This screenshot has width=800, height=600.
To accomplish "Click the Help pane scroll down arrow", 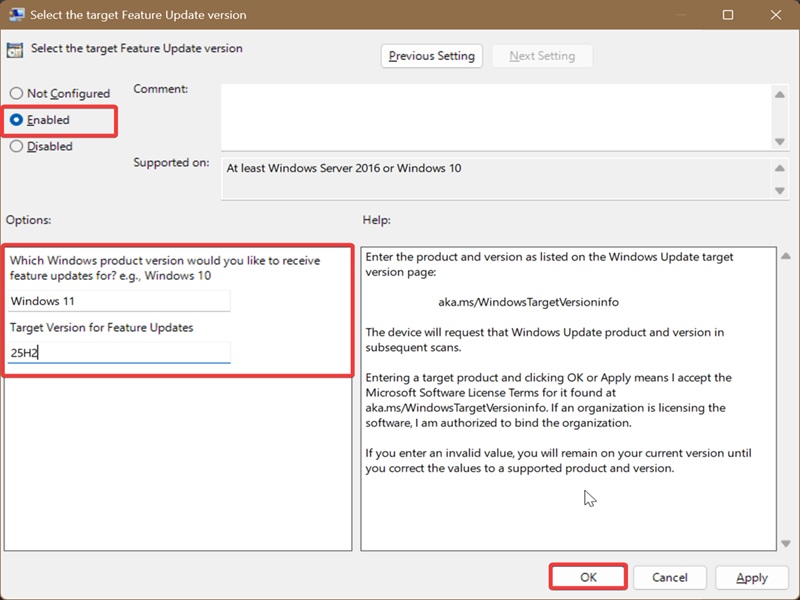I will coord(786,543).
